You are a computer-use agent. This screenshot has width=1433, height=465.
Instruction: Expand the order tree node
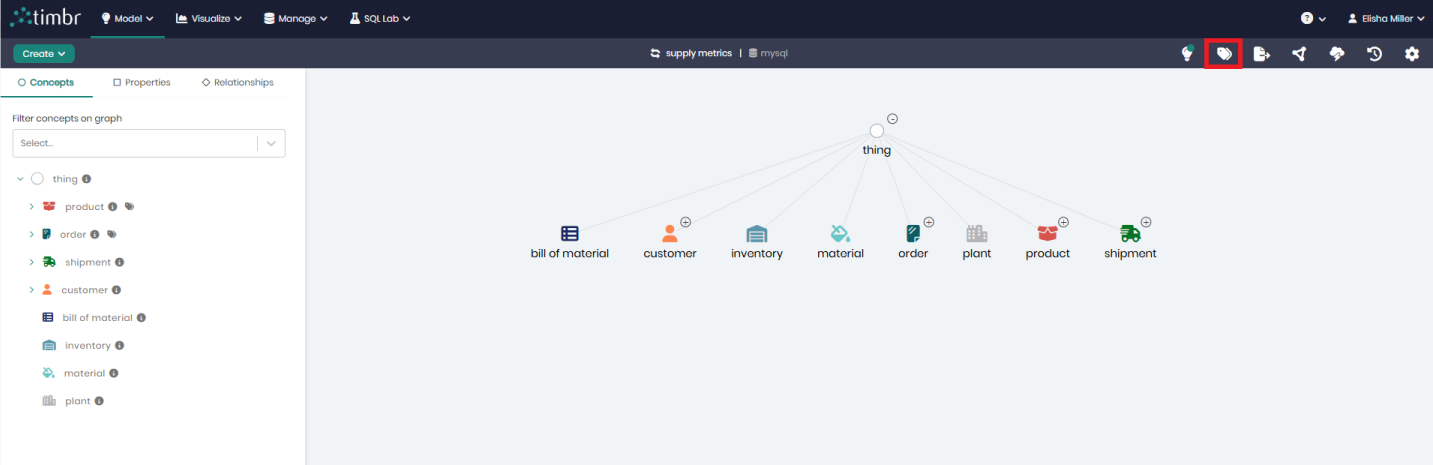[x=31, y=235]
